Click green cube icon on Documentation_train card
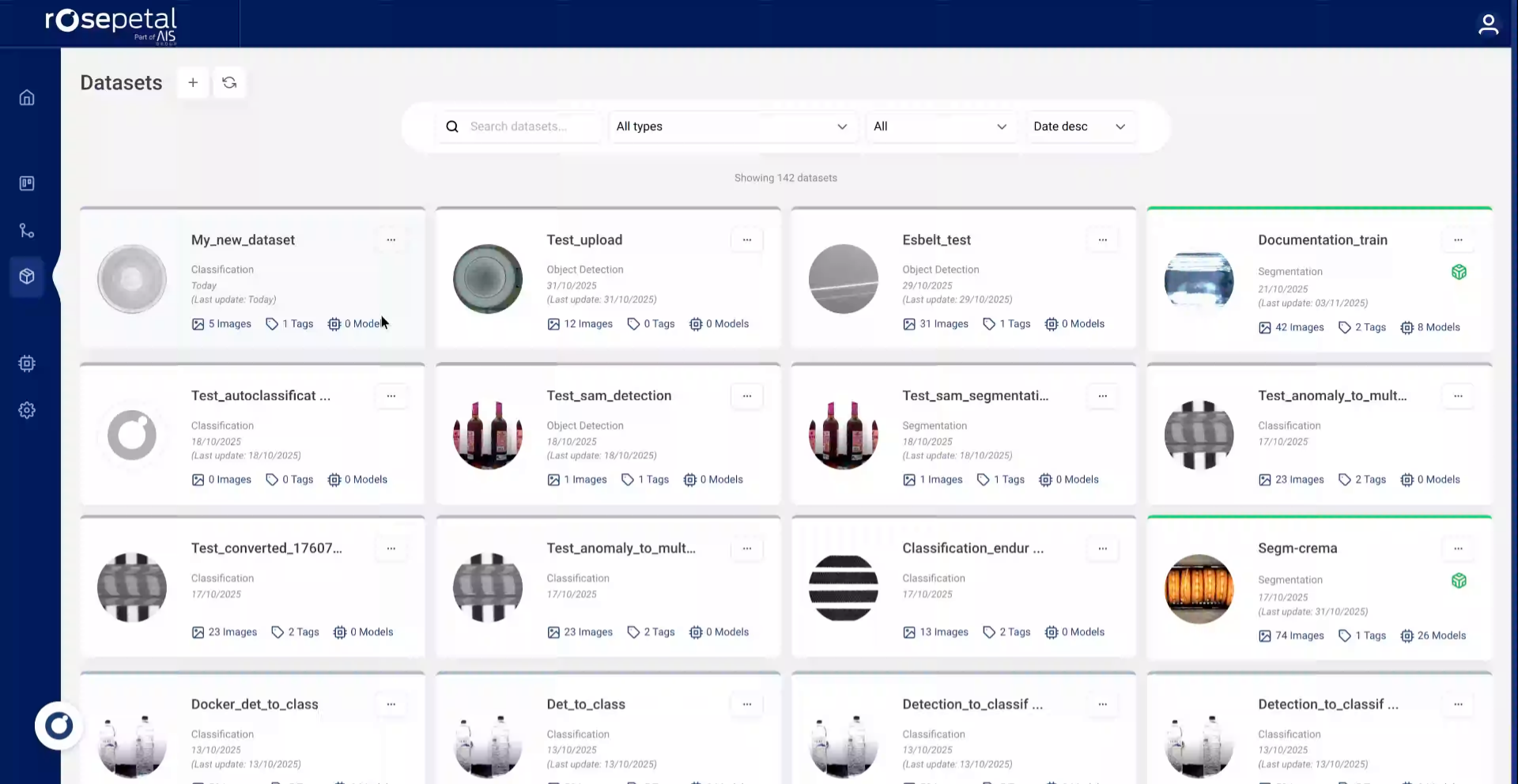 pyautogui.click(x=1459, y=272)
